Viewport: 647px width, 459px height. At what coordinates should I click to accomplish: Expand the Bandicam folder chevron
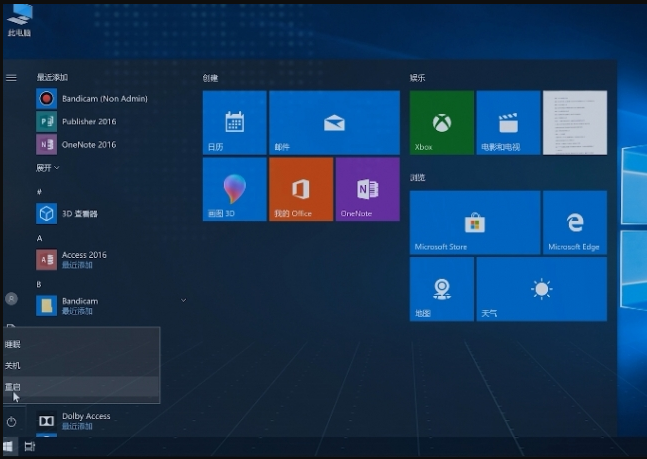point(183,300)
